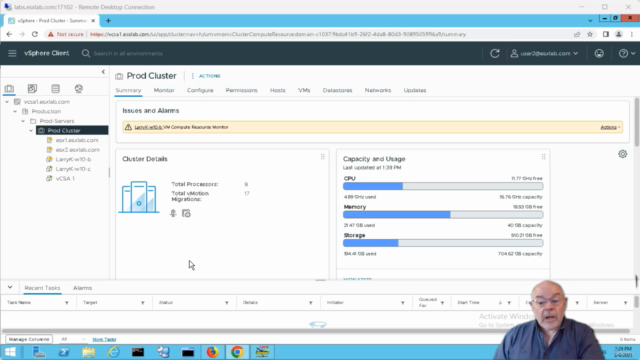Open the Windows Start menu
Image resolution: width=640 pixels, height=360 pixels.
[10, 352]
